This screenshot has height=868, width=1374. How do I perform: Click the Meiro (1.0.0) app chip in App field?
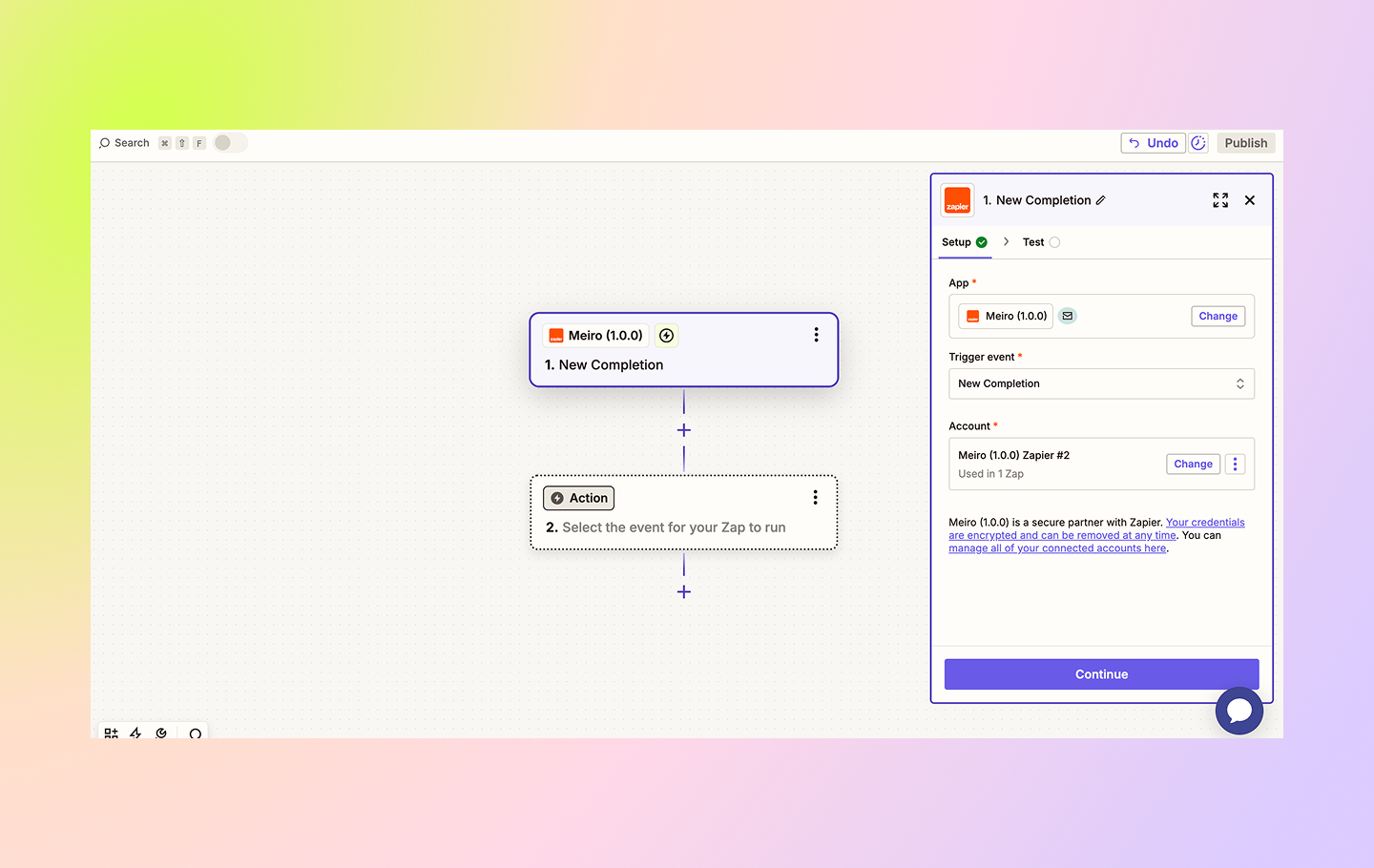[x=1006, y=316]
